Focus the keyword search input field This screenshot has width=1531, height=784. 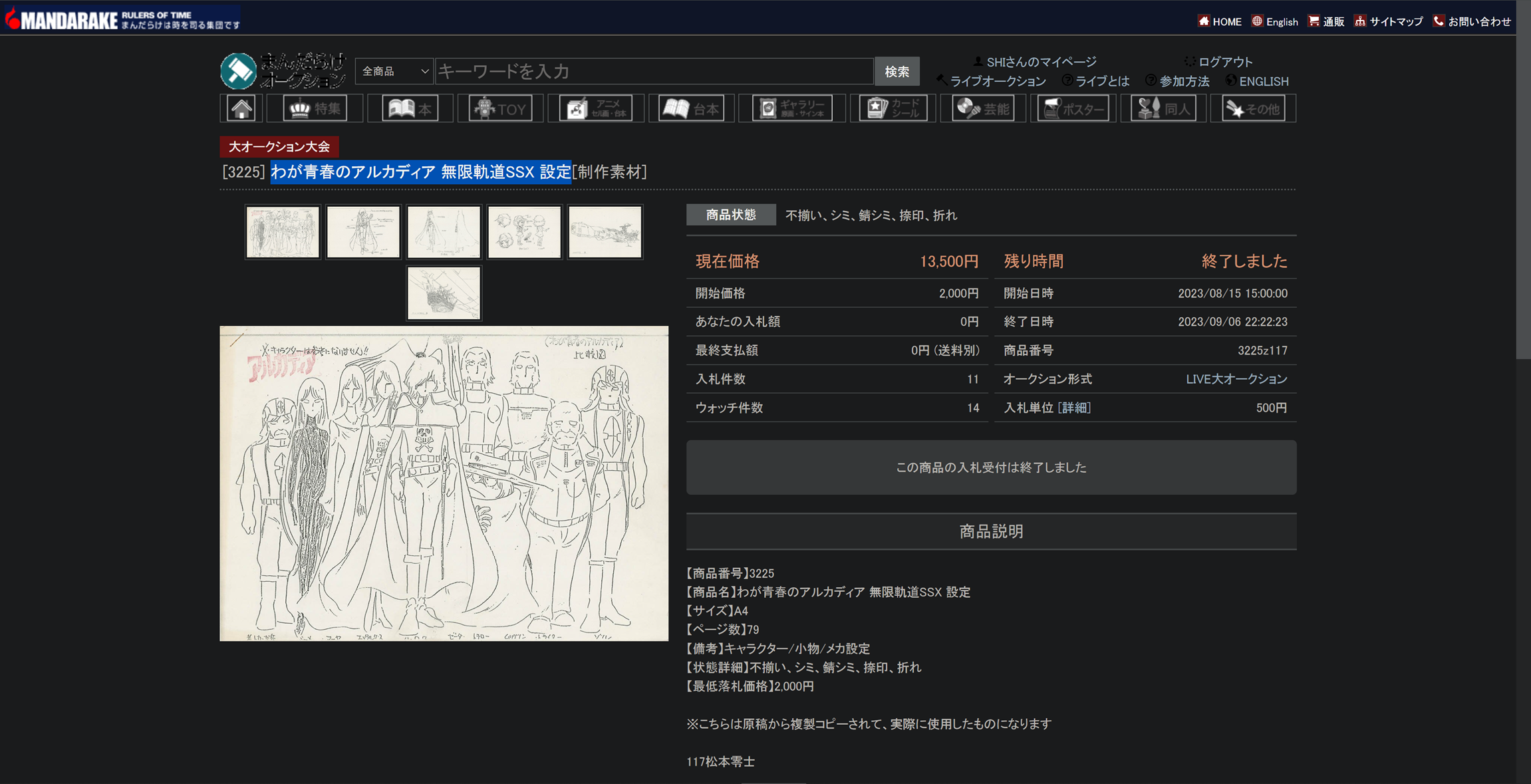tap(653, 71)
